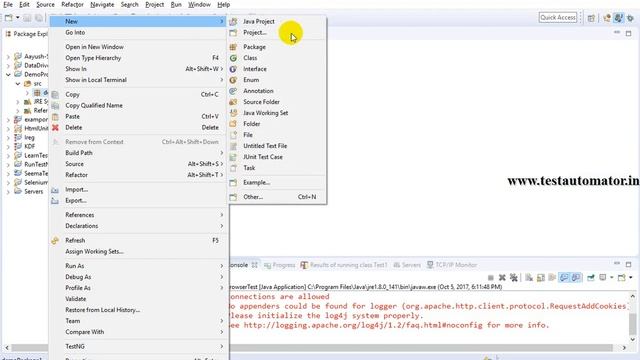
Task: Click the Annotation icon
Action: [233, 91]
